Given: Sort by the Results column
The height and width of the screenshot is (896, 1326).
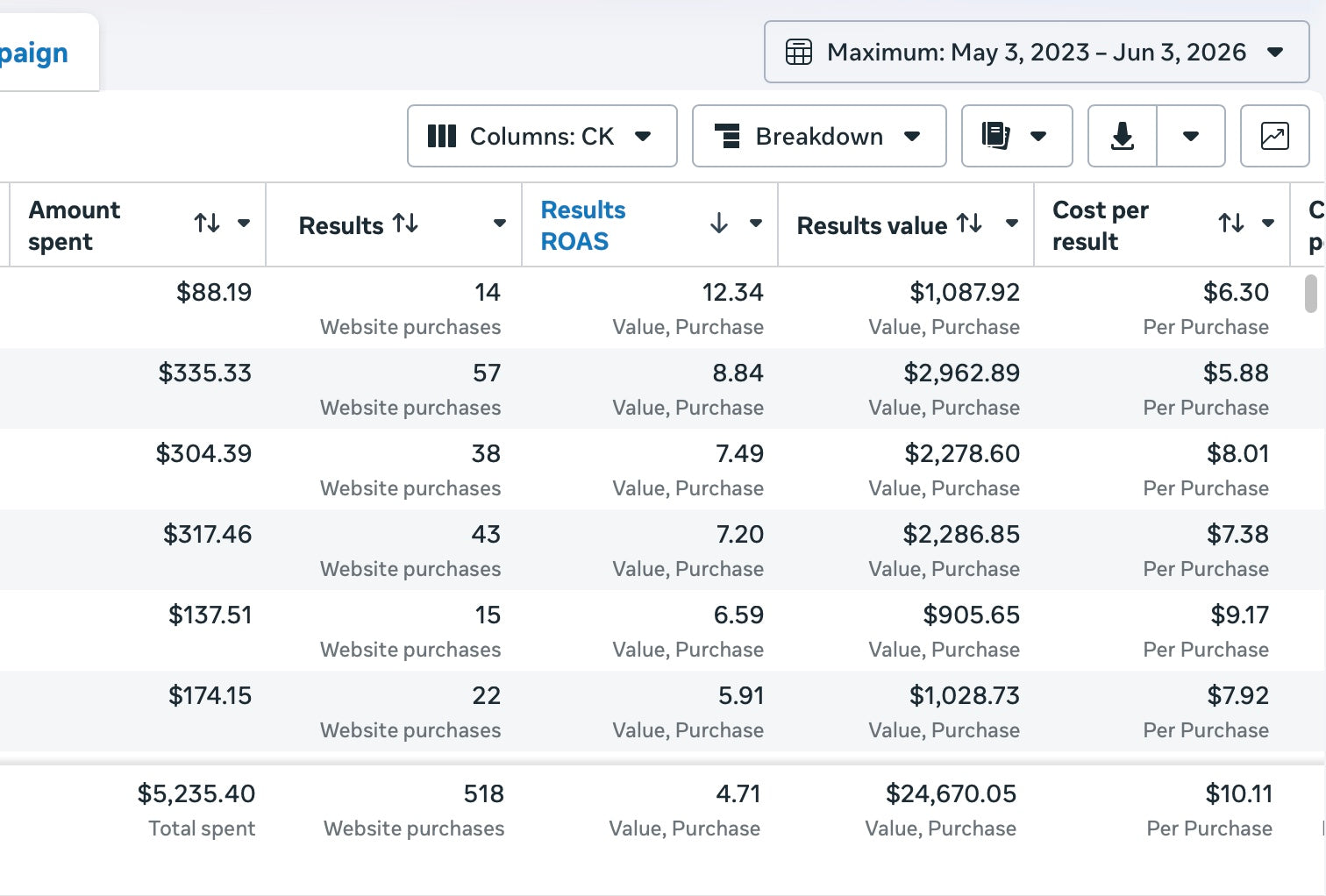Looking at the screenshot, I should click(405, 224).
